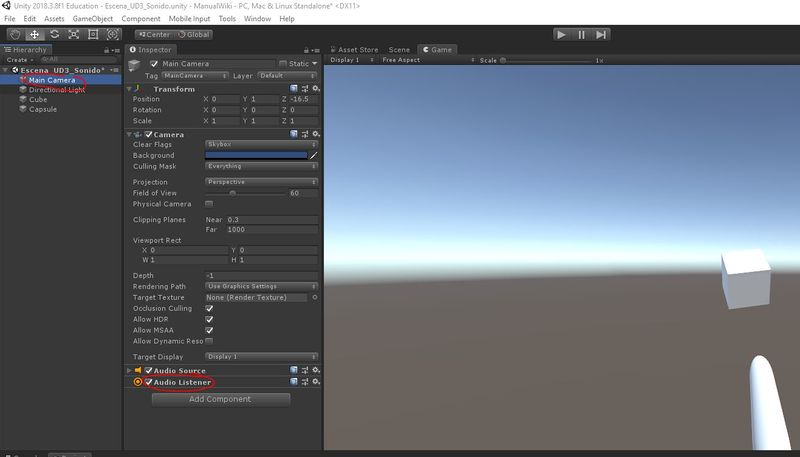The width and height of the screenshot is (800, 457).
Task: Select the Move tool
Action: [x=35, y=34]
